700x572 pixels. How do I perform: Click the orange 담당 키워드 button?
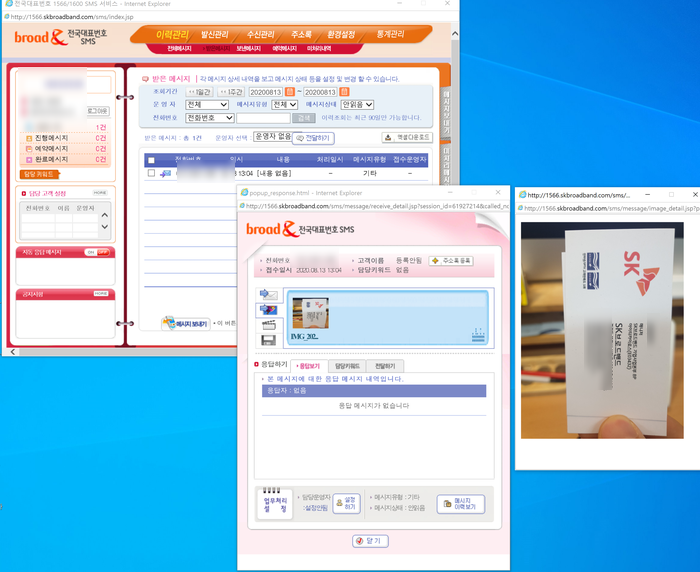tap(39, 174)
